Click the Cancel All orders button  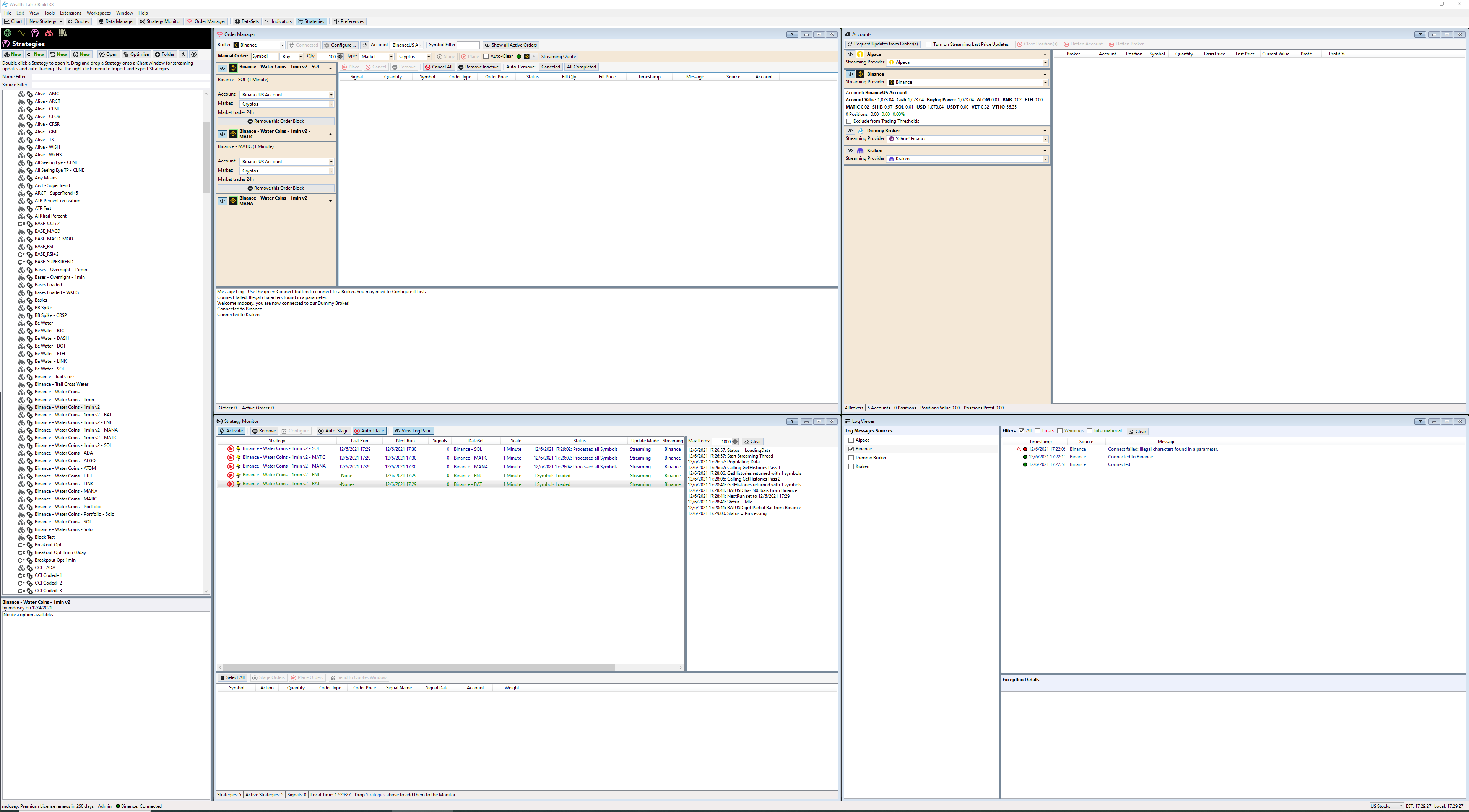pyautogui.click(x=439, y=67)
